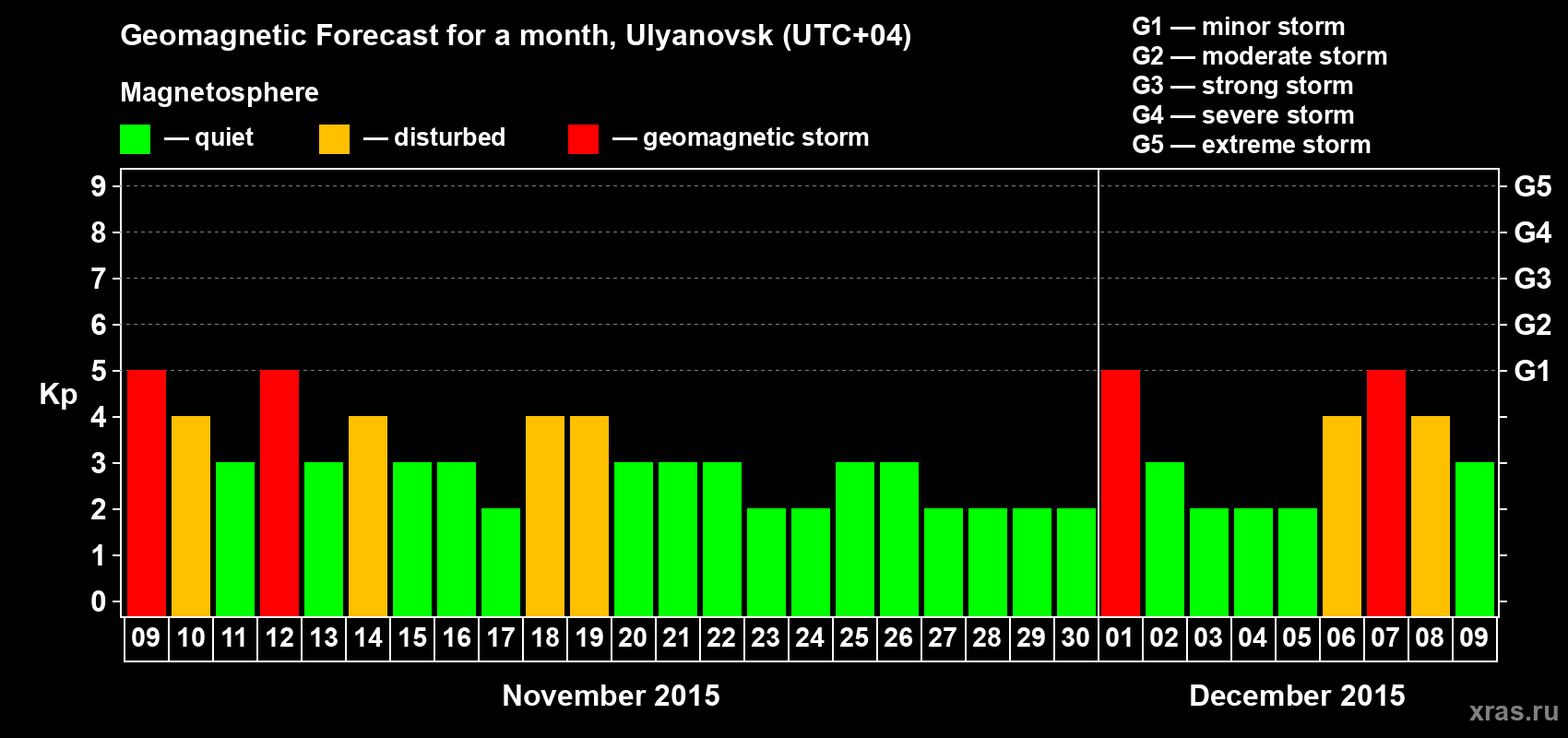Click the red geomagnetic storm legend swatch
This screenshot has width=1568, height=738.
[583, 139]
